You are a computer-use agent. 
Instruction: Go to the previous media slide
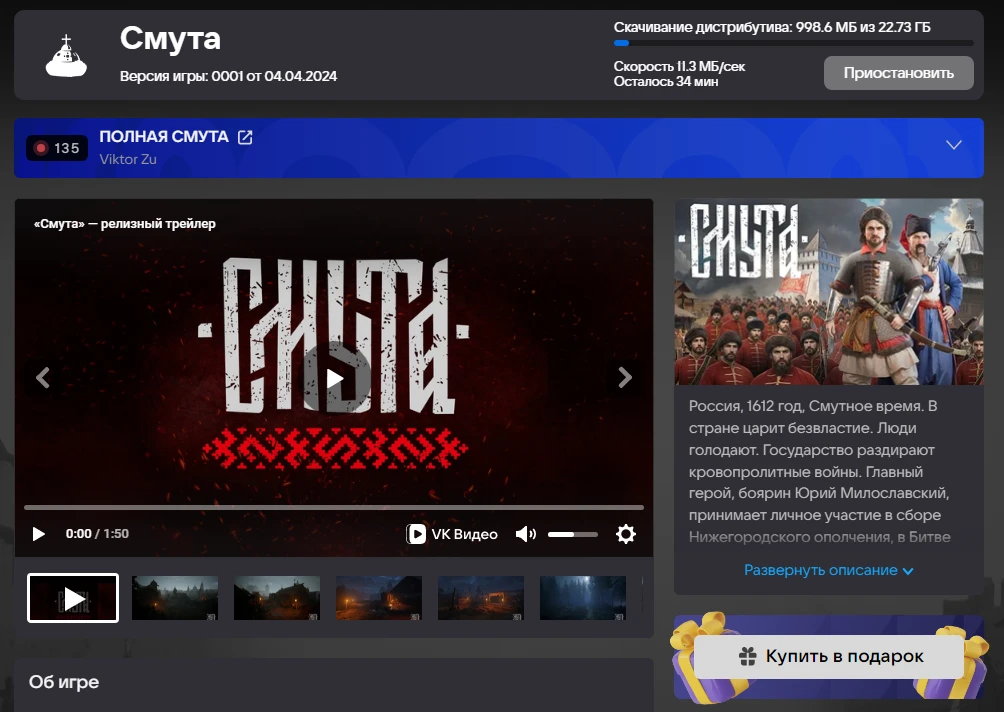[43, 378]
